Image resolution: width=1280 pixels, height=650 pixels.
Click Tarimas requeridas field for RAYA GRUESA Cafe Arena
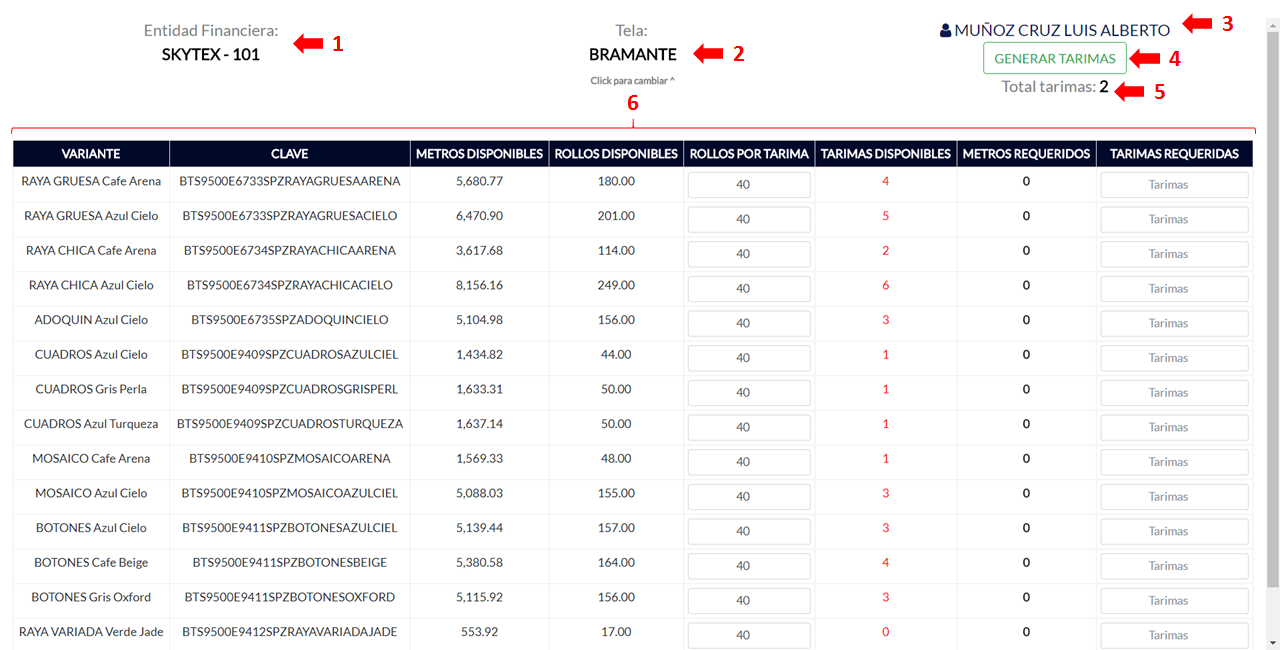[1174, 184]
